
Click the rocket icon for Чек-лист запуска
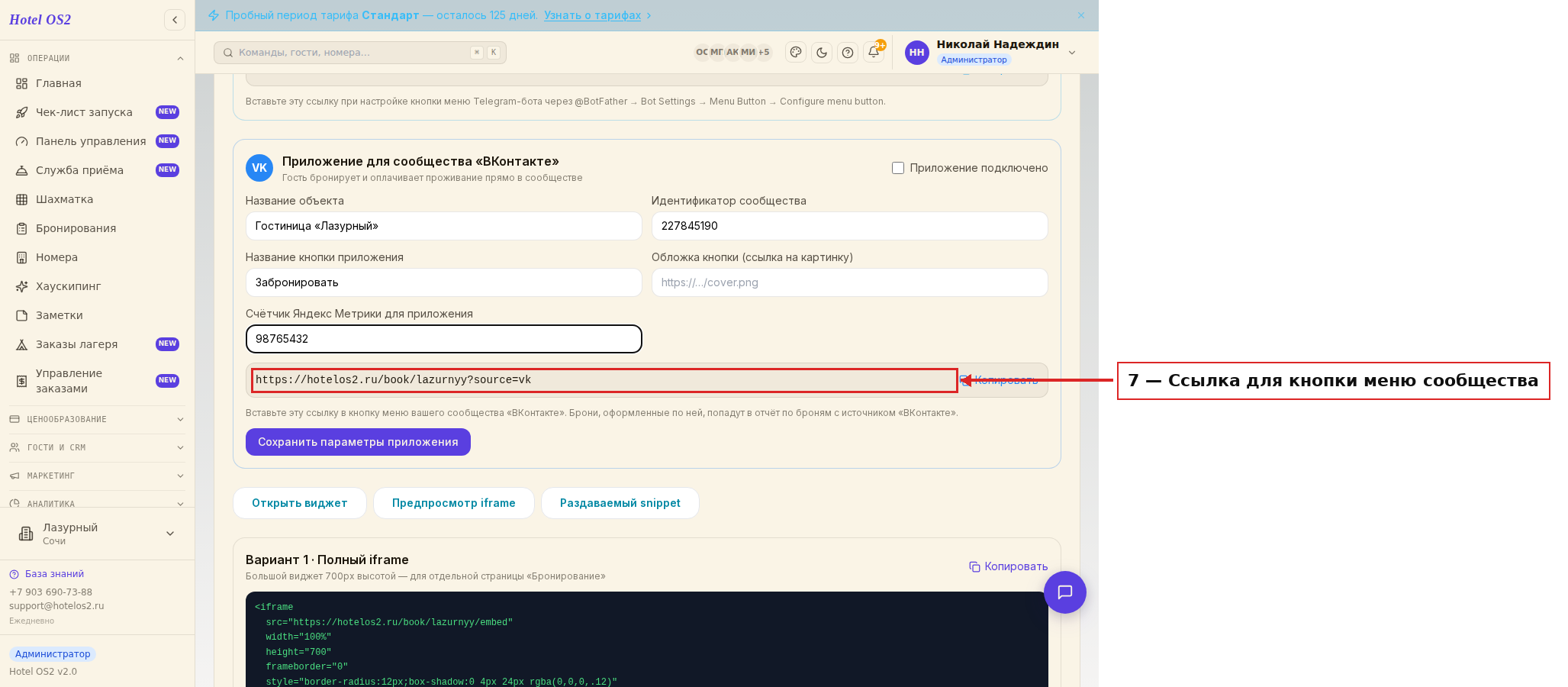click(x=22, y=112)
